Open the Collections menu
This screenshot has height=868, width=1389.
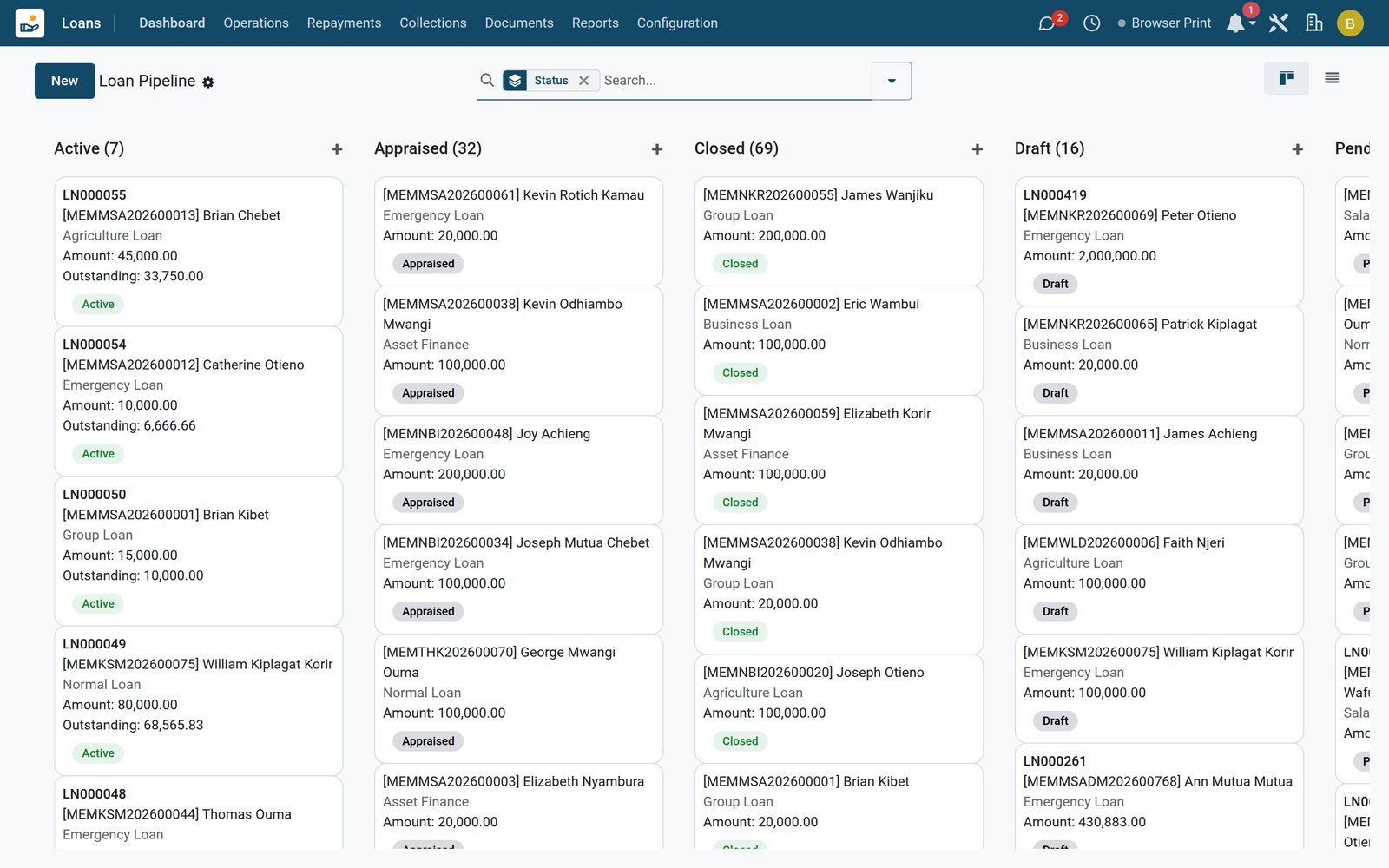pos(433,23)
